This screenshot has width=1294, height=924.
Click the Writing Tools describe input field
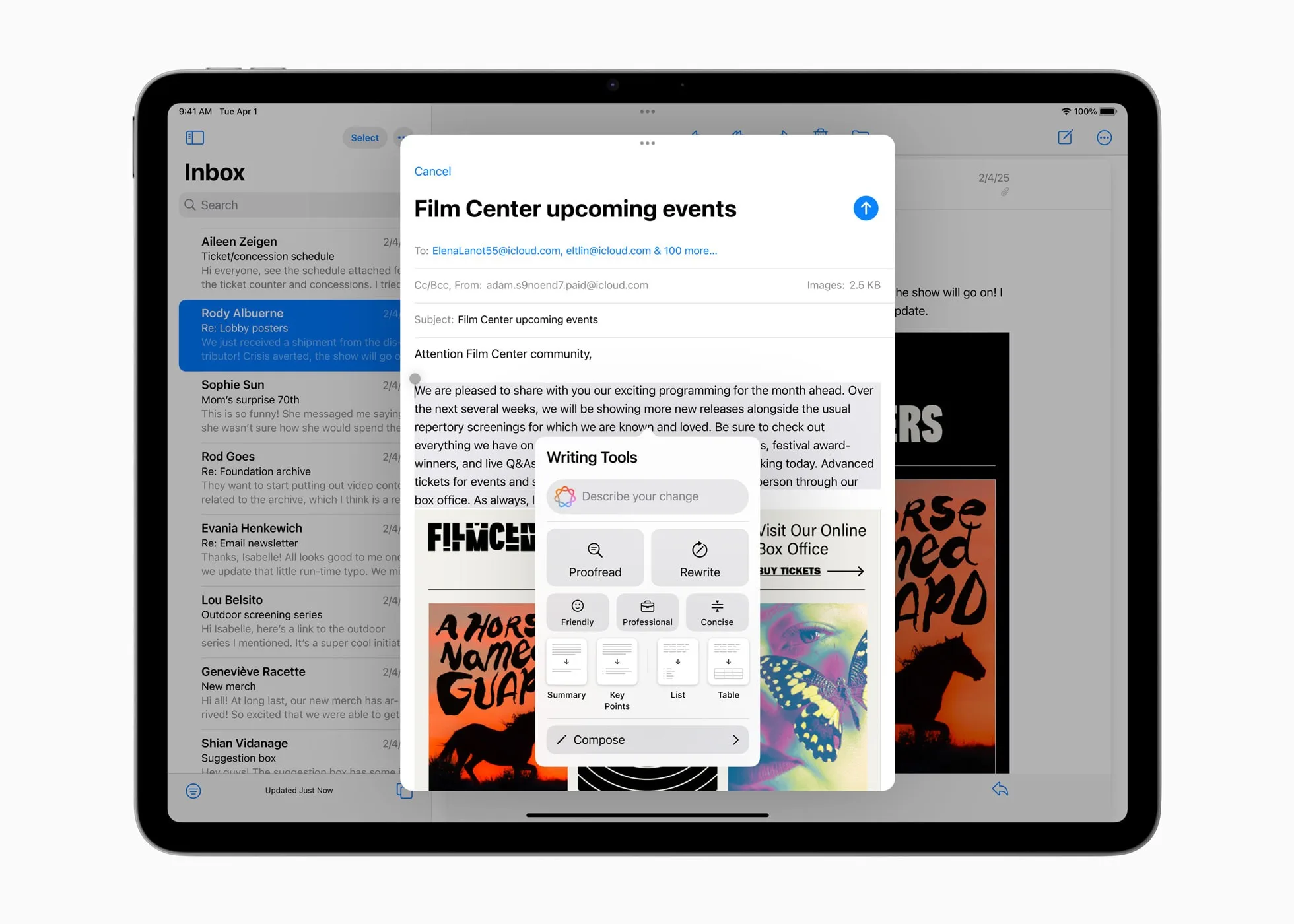[648, 495]
